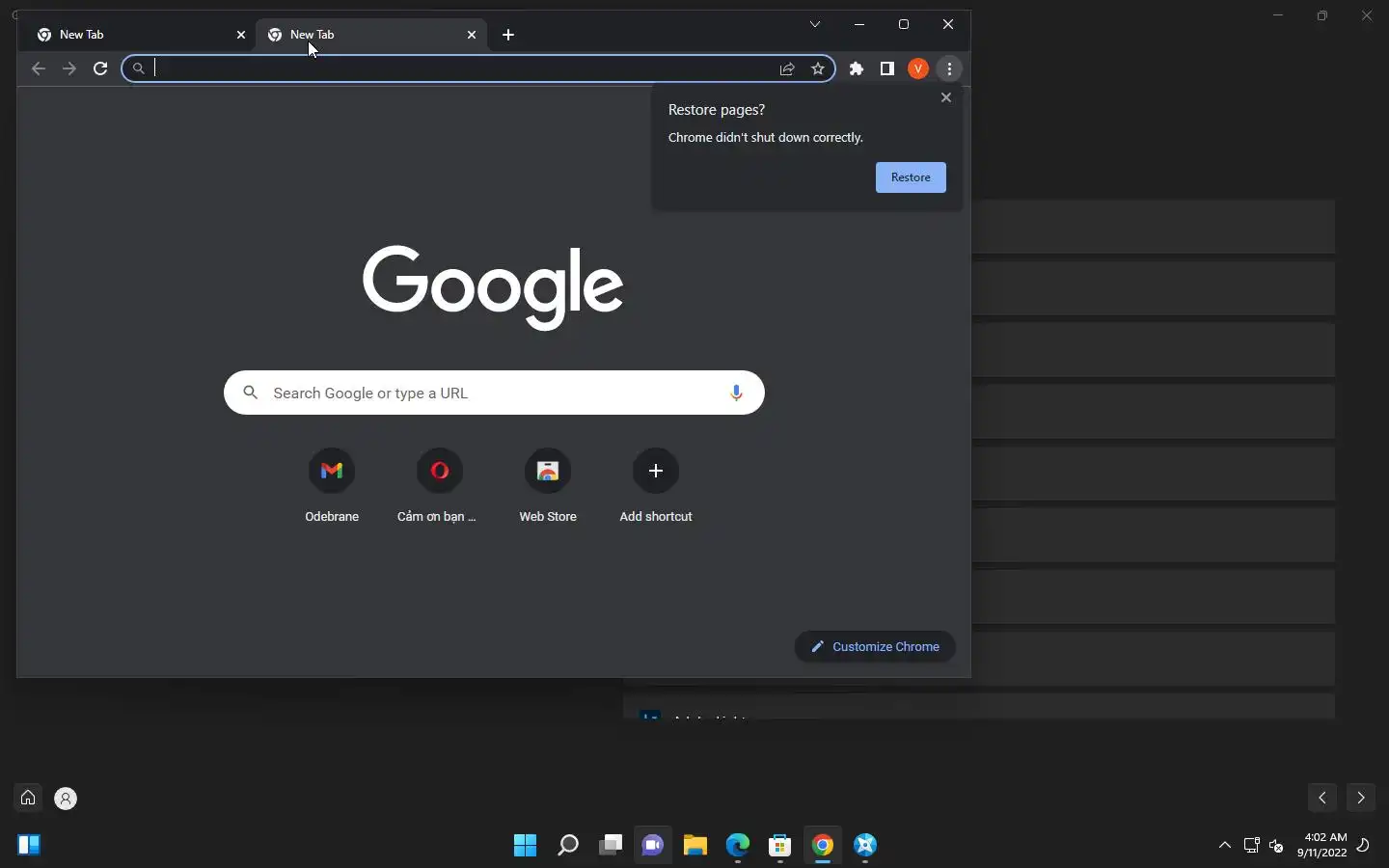Open the Chrome profile avatar V
The height and width of the screenshot is (868, 1389).
pyautogui.click(x=918, y=68)
